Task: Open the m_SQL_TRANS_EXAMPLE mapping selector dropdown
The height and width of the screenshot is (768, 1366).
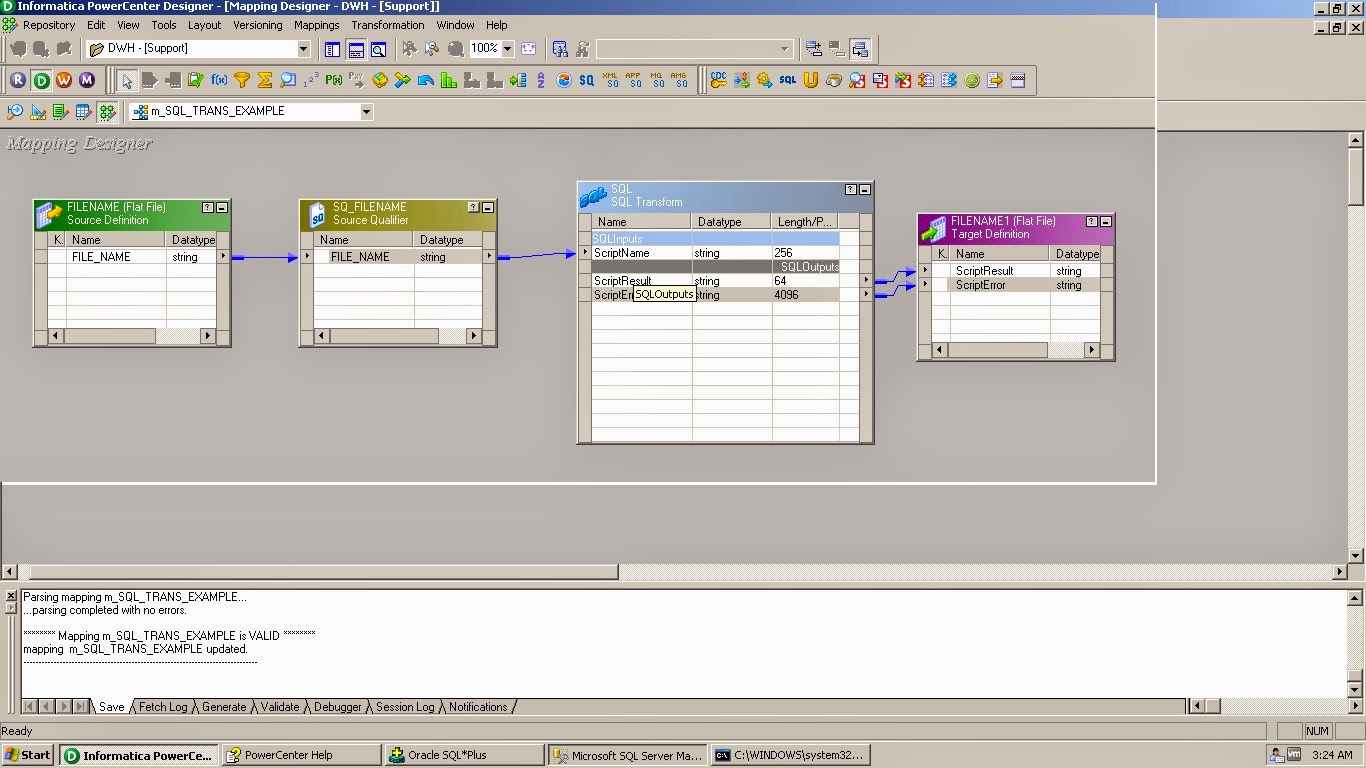Action: [365, 112]
